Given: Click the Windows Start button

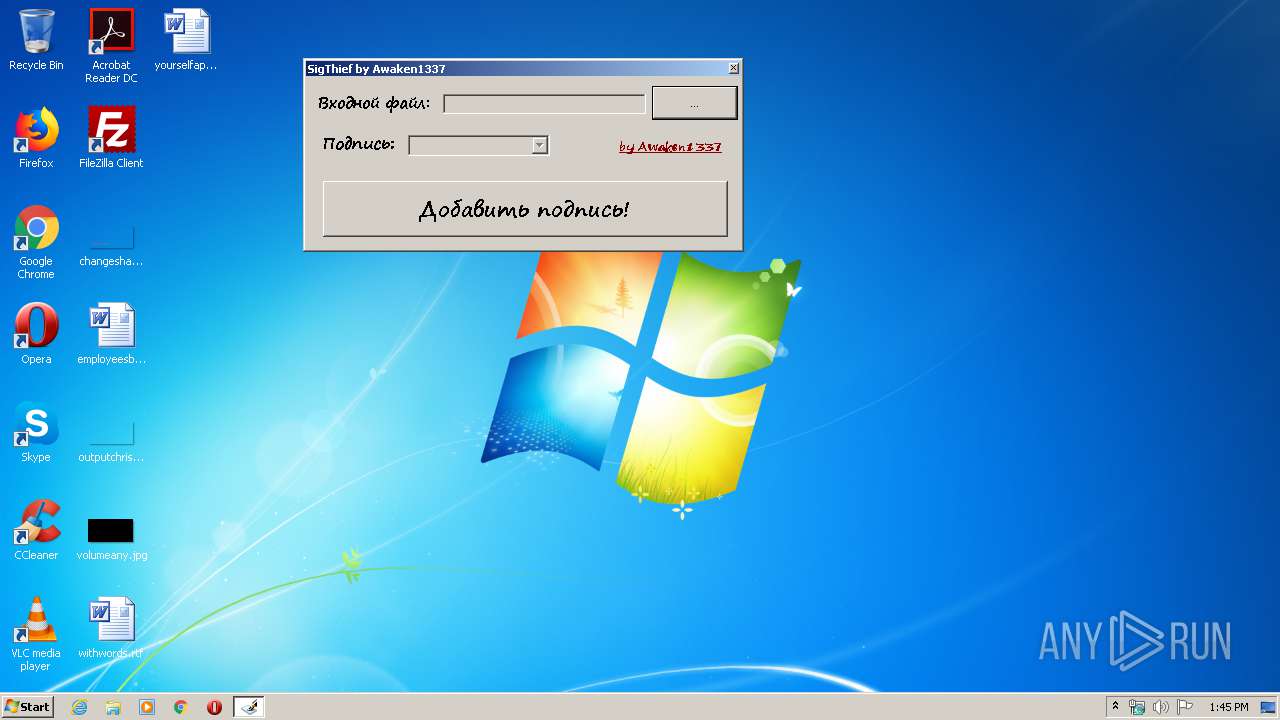Looking at the screenshot, I should point(28,707).
